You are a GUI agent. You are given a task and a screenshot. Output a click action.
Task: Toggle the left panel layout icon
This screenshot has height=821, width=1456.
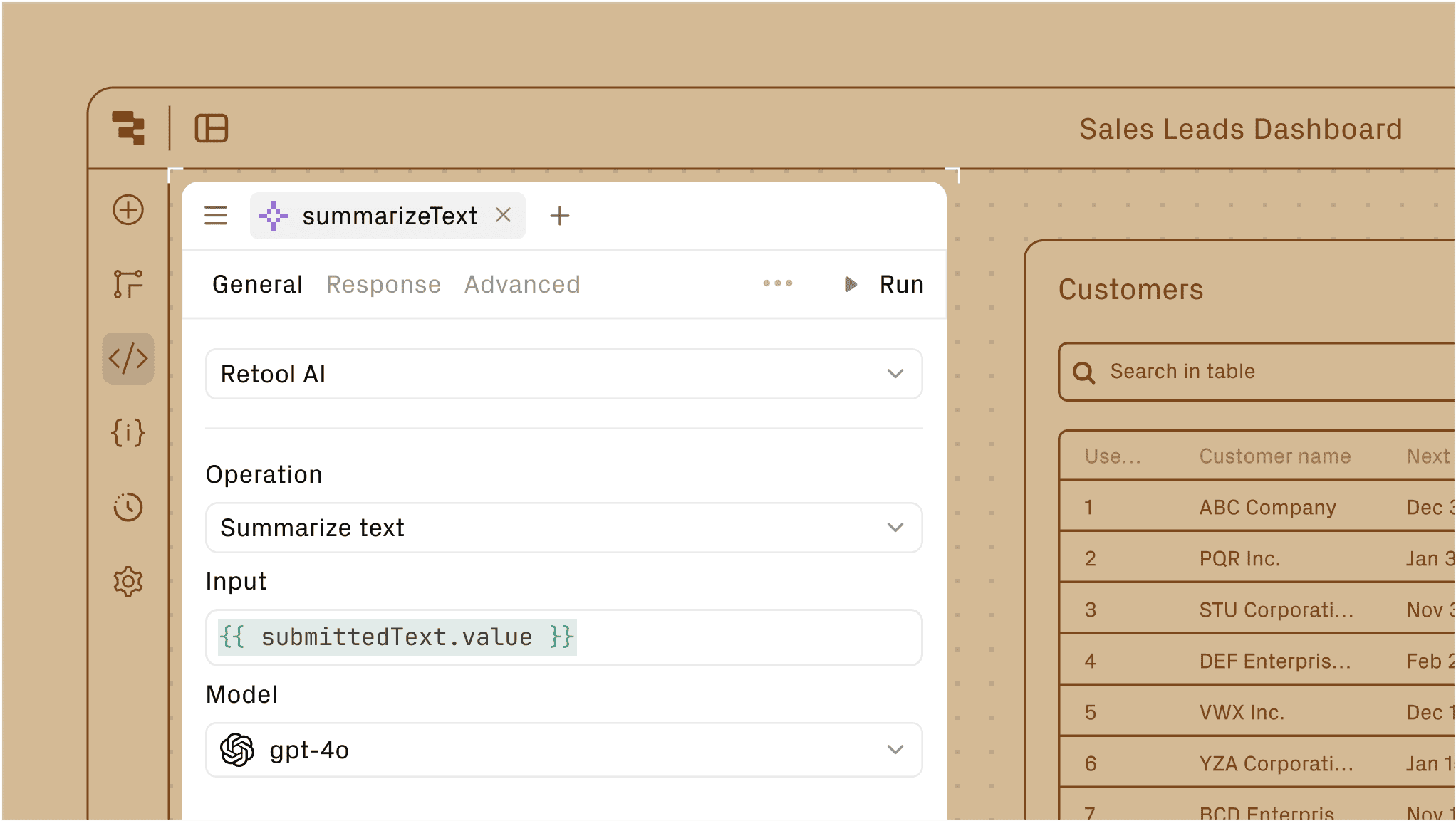[212, 128]
